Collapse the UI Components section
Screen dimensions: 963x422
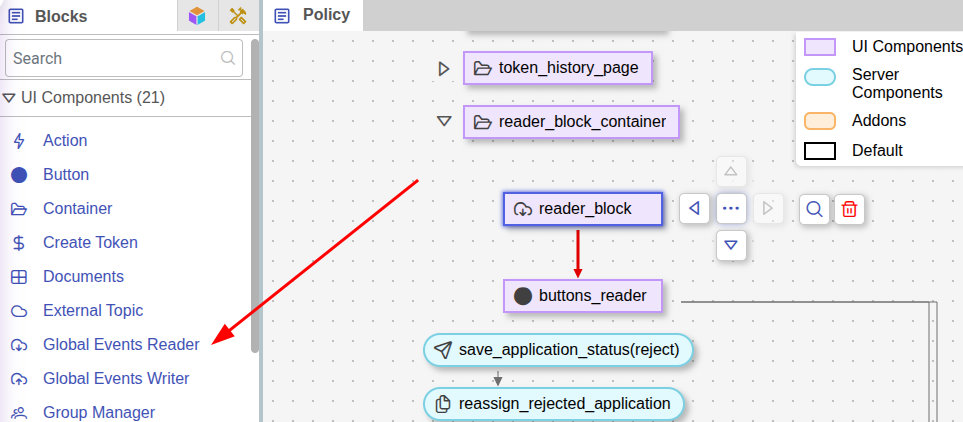click(10, 98)
